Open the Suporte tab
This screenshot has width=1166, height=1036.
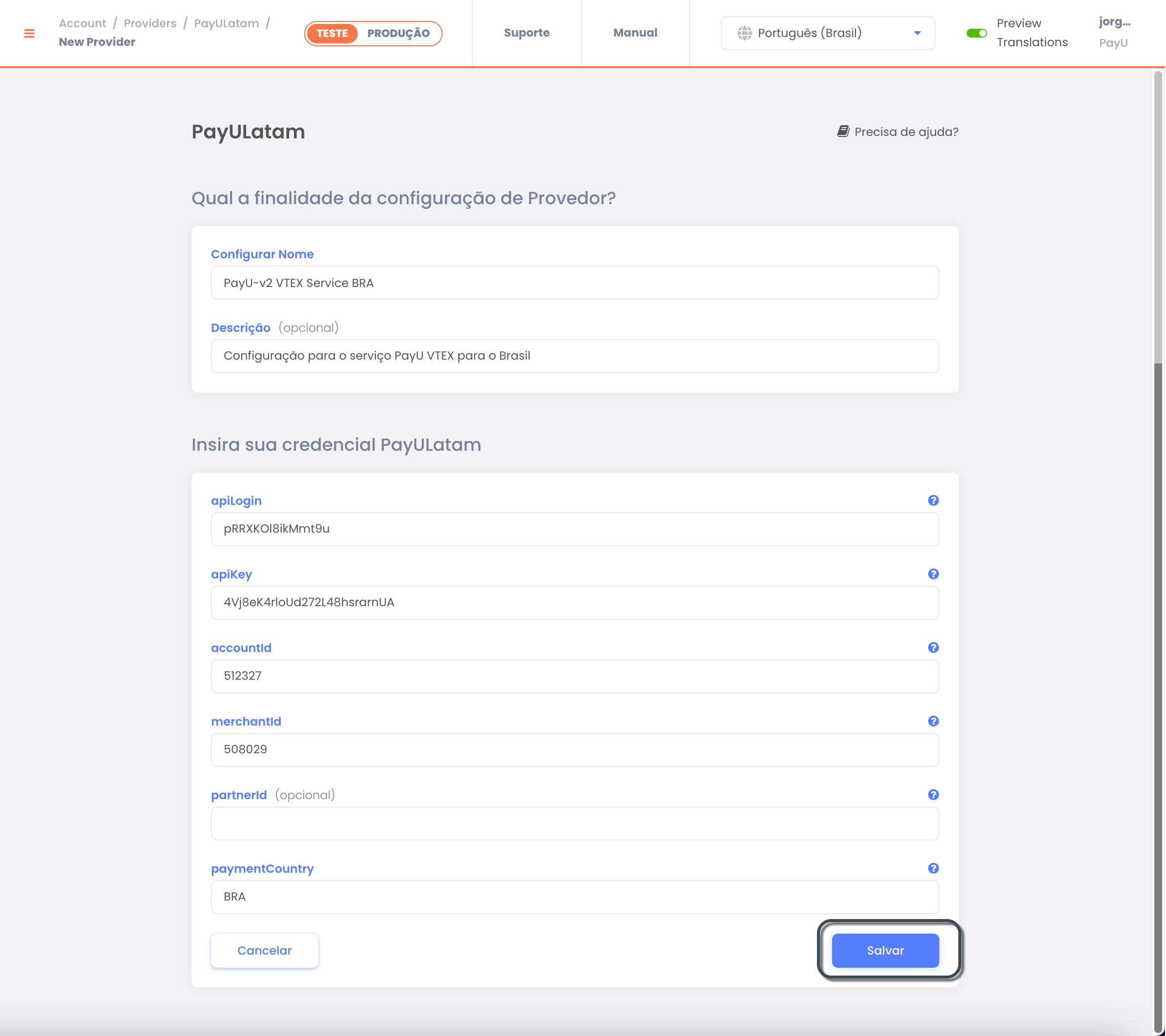[526, 33]
